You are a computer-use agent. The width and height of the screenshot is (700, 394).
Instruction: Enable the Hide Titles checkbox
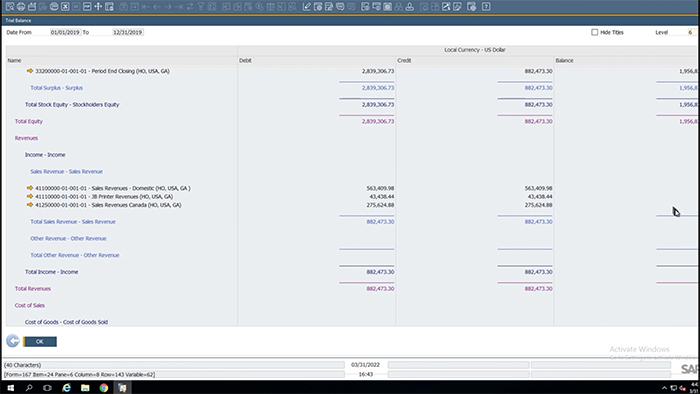point(595,32)
